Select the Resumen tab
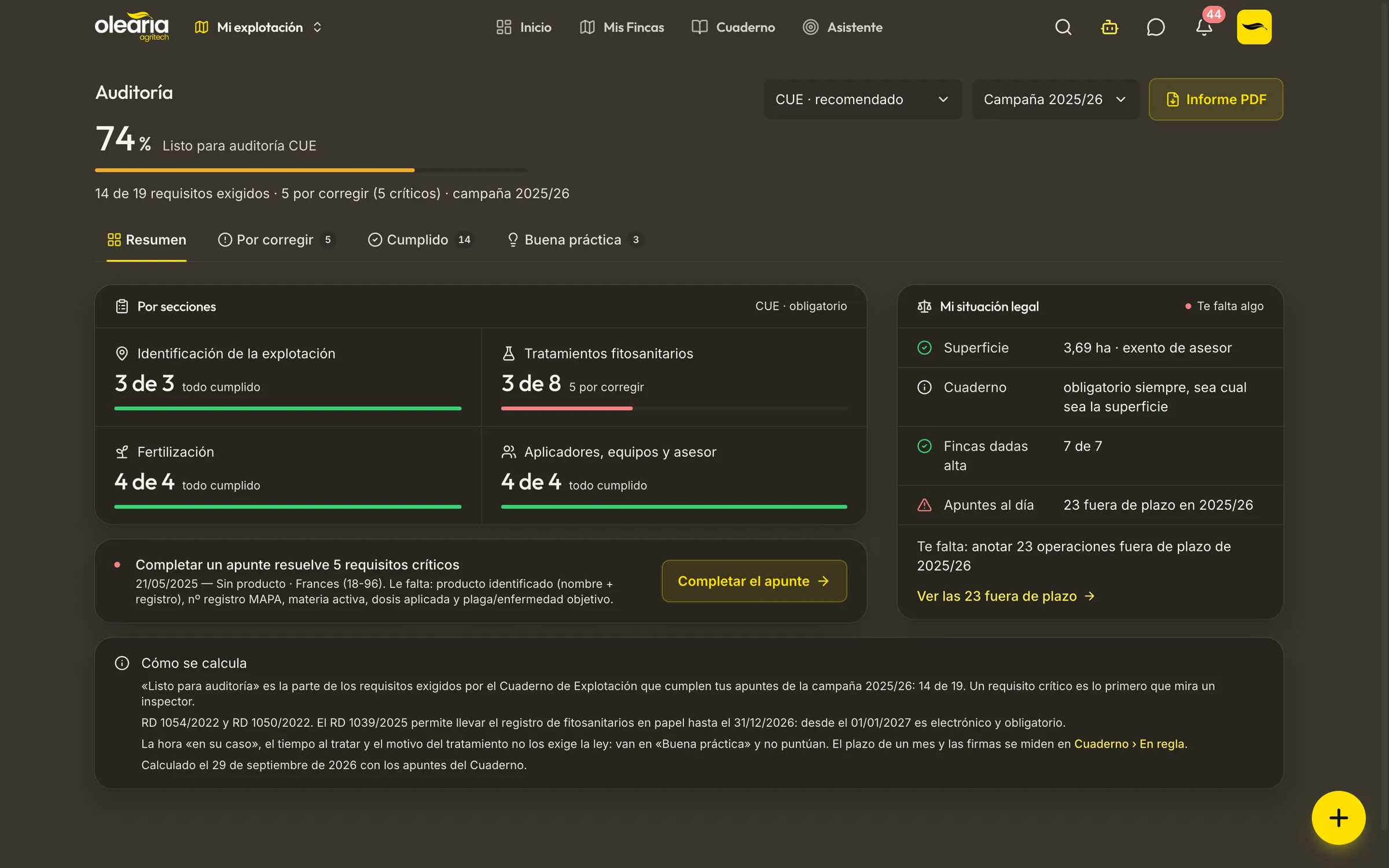This screenshot has width=1389, height=868. (146, 240)
